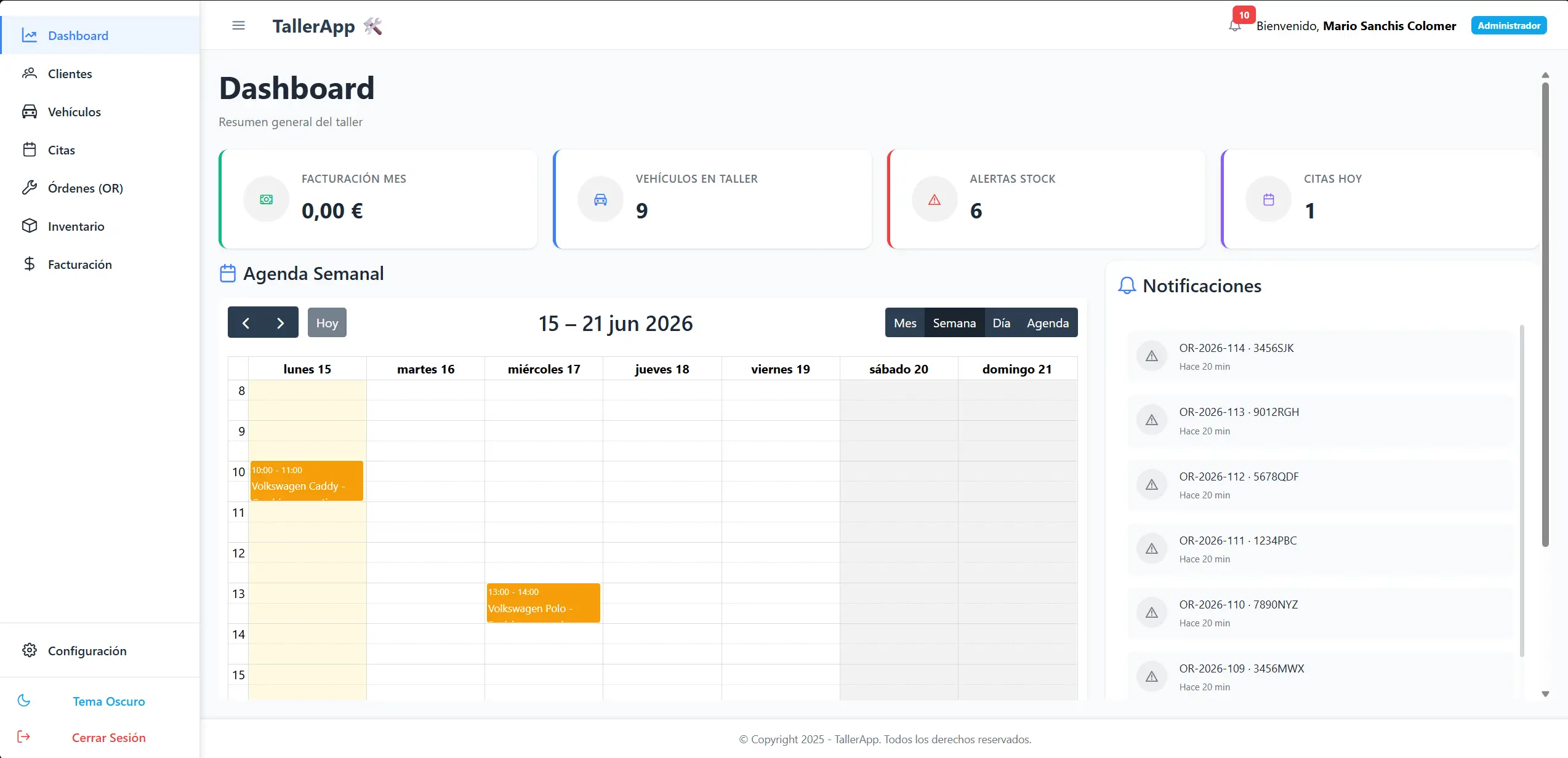The height and width of the screenshot is (758, 1568).
Task: Click the Inventario box icon
Action: [30, 226]
